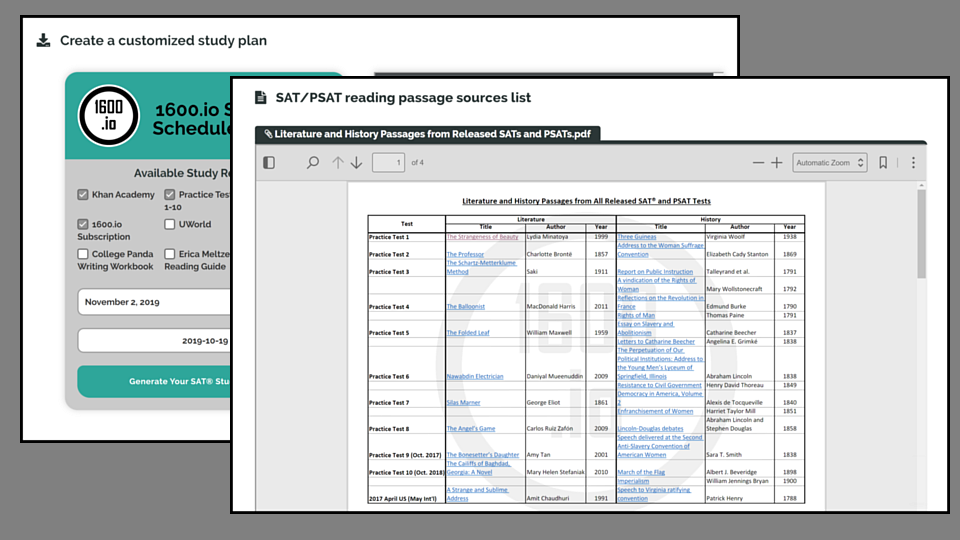
Task: Go to the next PDF page
Action: [356, 163]
